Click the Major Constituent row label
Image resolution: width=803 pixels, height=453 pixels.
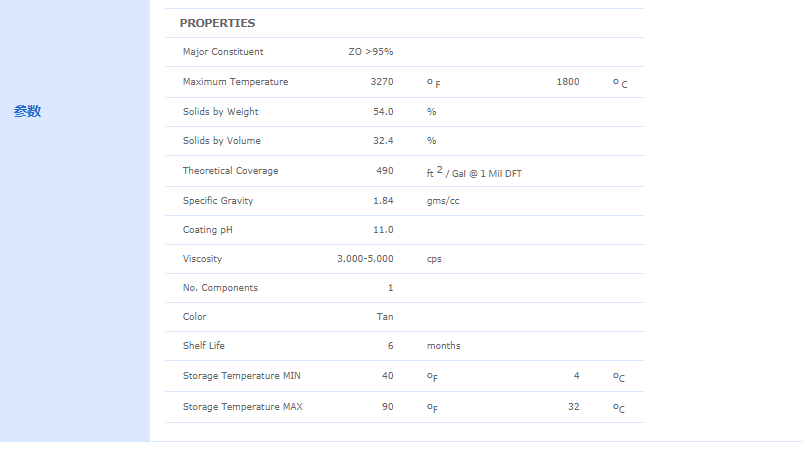point(223,52)
